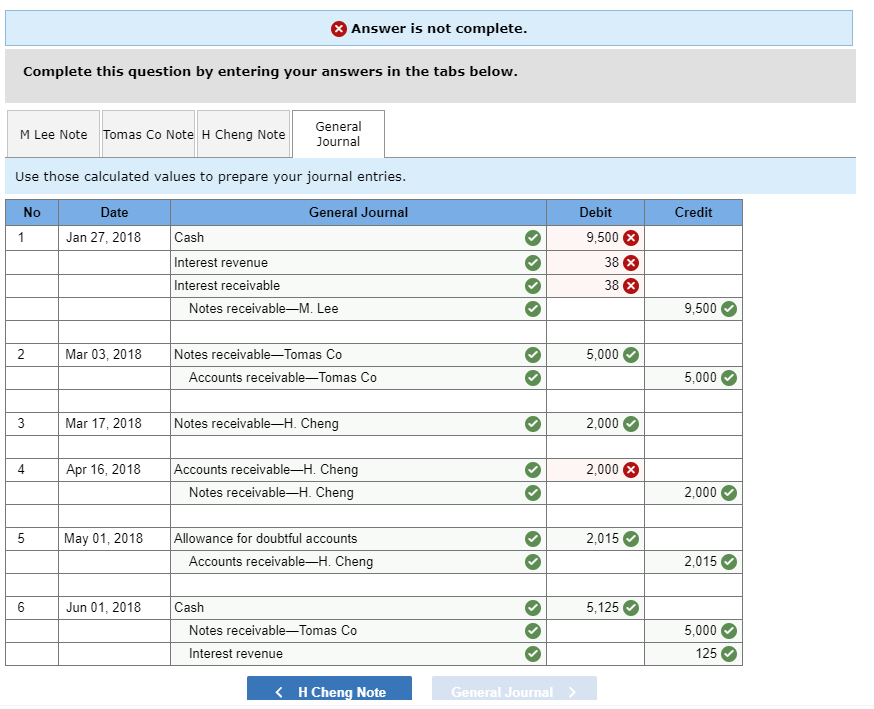
Task: Edit the 38 debit field for Interest revenue
Action: pos(595,263)
